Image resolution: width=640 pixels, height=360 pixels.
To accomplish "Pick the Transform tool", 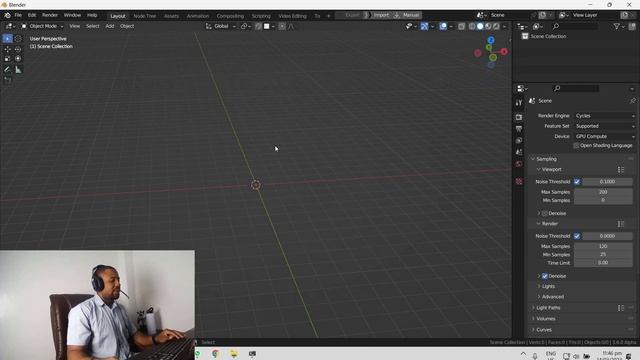I will (x=18, y=59).
